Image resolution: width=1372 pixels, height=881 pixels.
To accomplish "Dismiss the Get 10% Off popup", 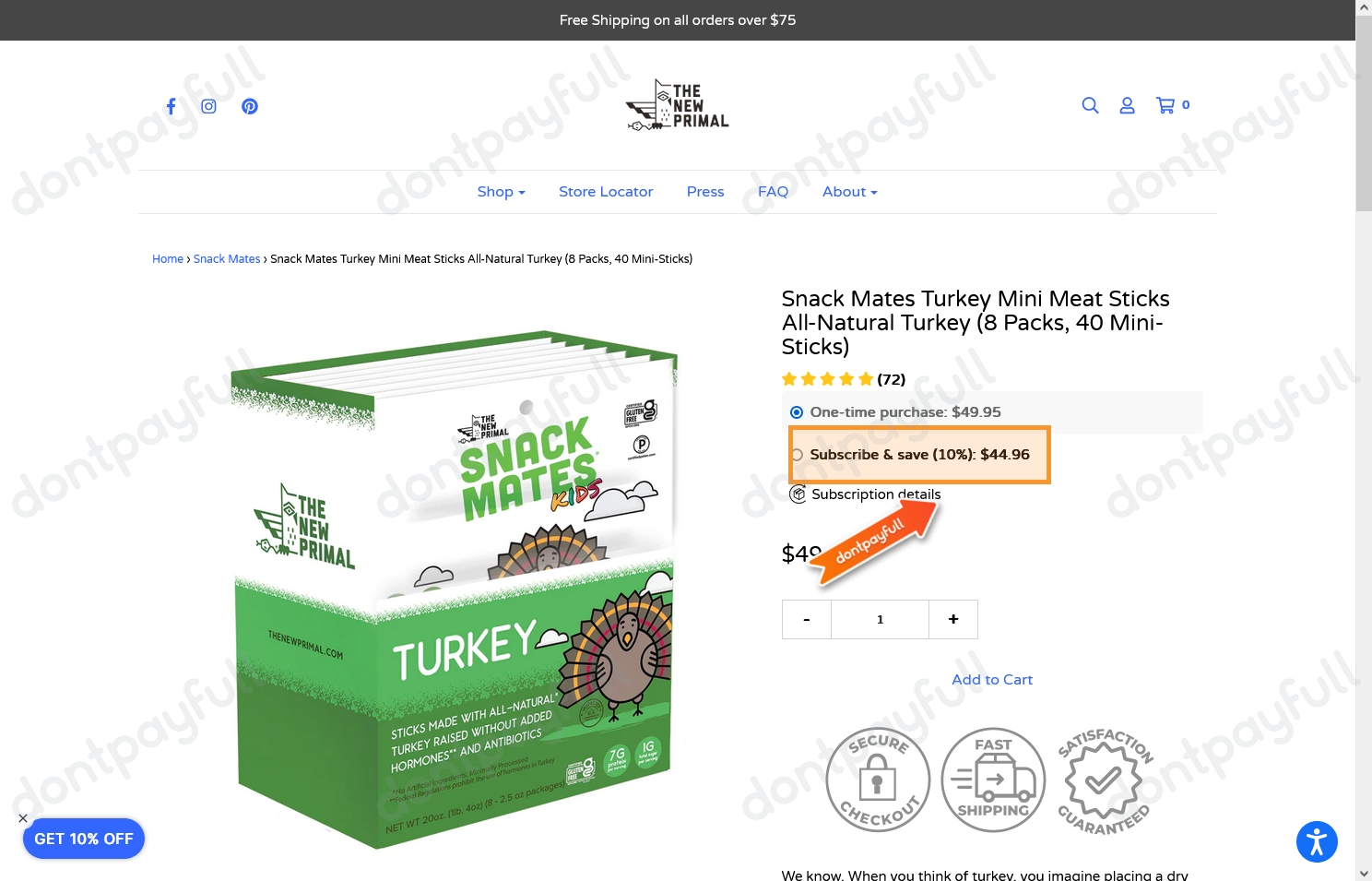I will pos(23,818).
